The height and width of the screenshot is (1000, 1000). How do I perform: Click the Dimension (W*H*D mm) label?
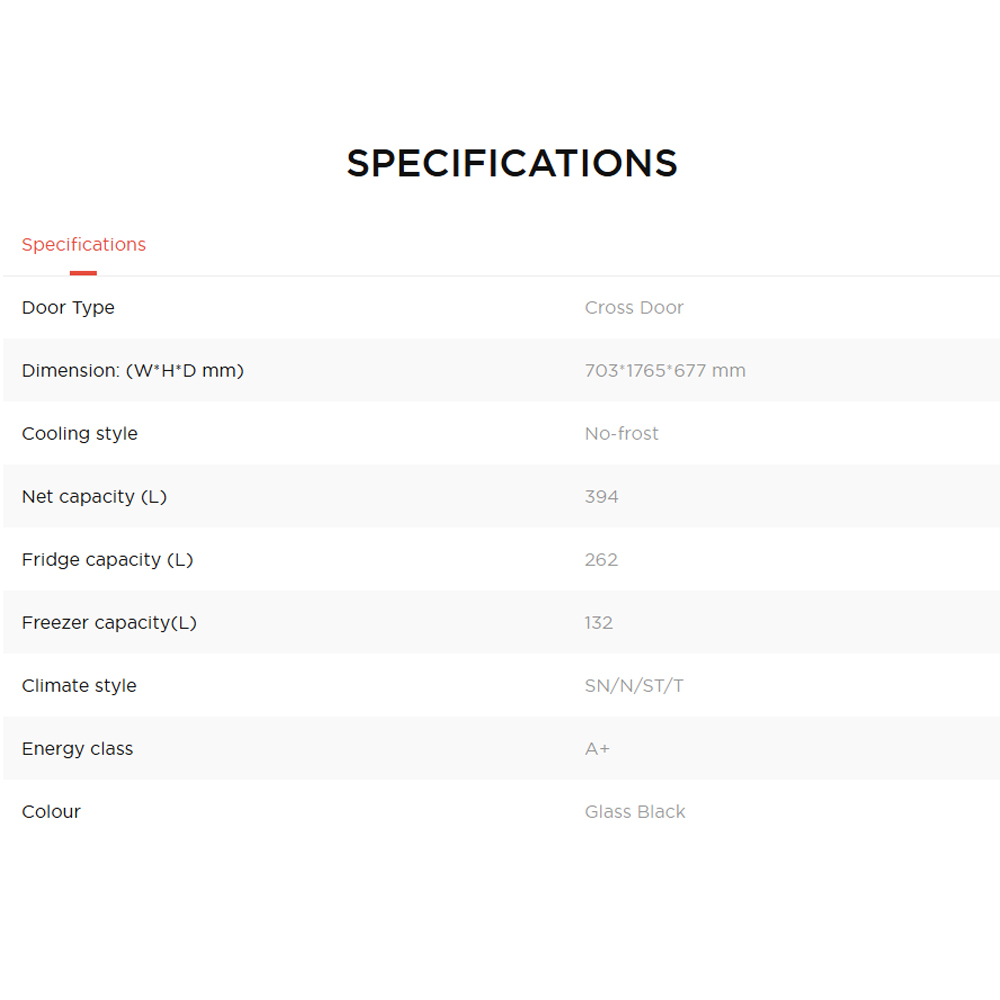click(x=133, y=371)
